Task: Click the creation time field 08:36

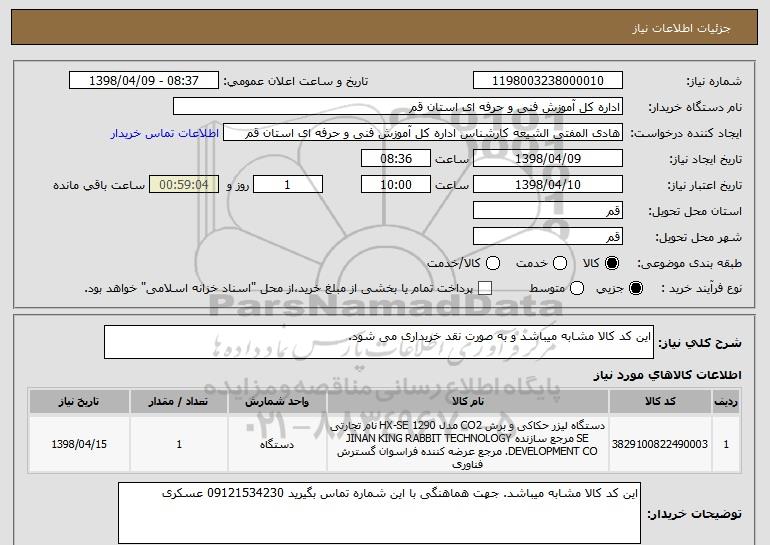Action: coord(396,159)
